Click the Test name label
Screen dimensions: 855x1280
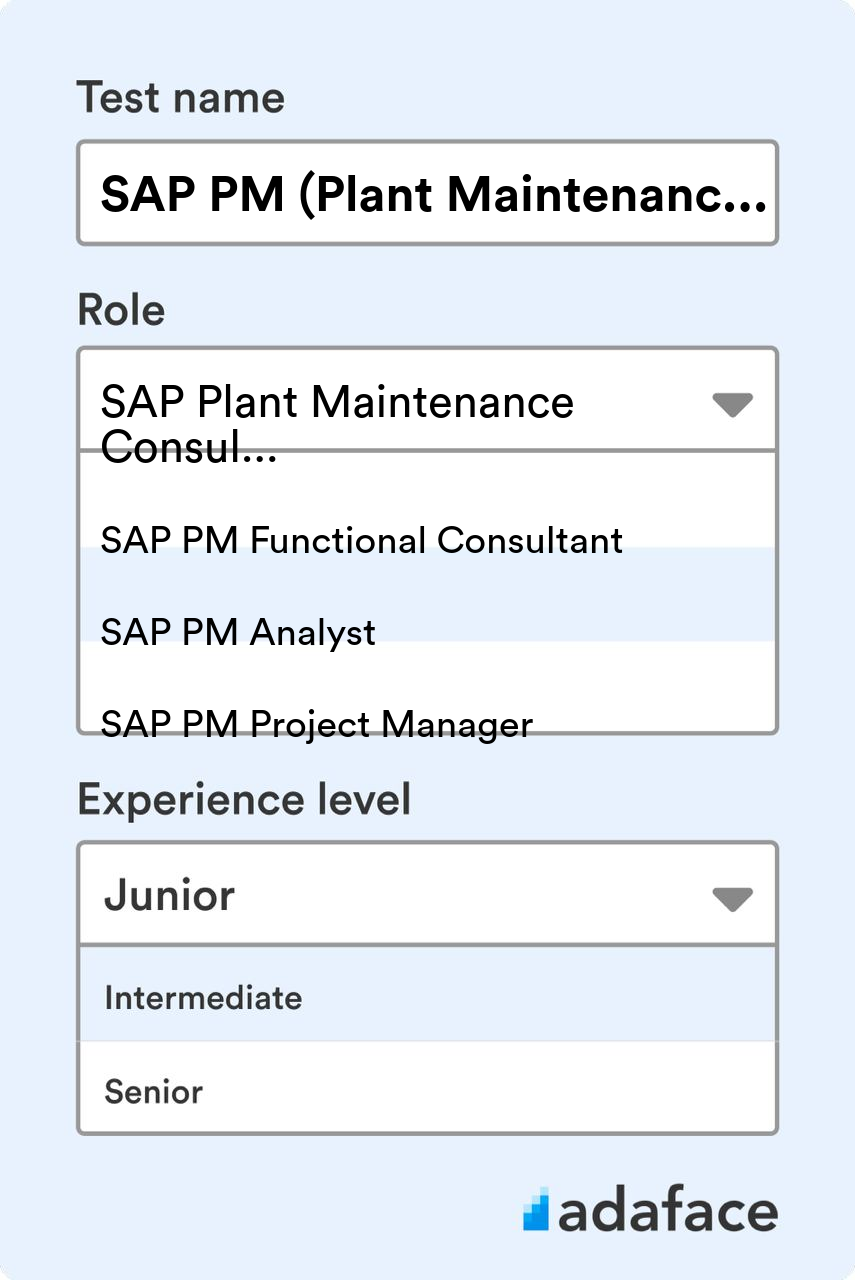(181, 97)
